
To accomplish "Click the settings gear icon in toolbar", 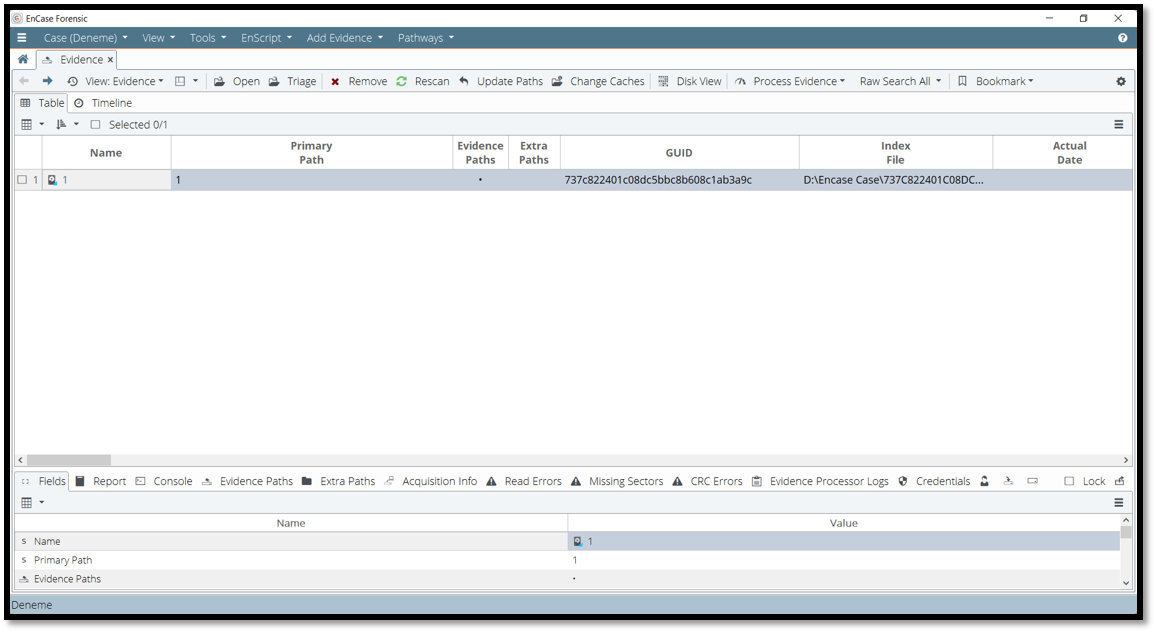I will tap(1120, 82).
